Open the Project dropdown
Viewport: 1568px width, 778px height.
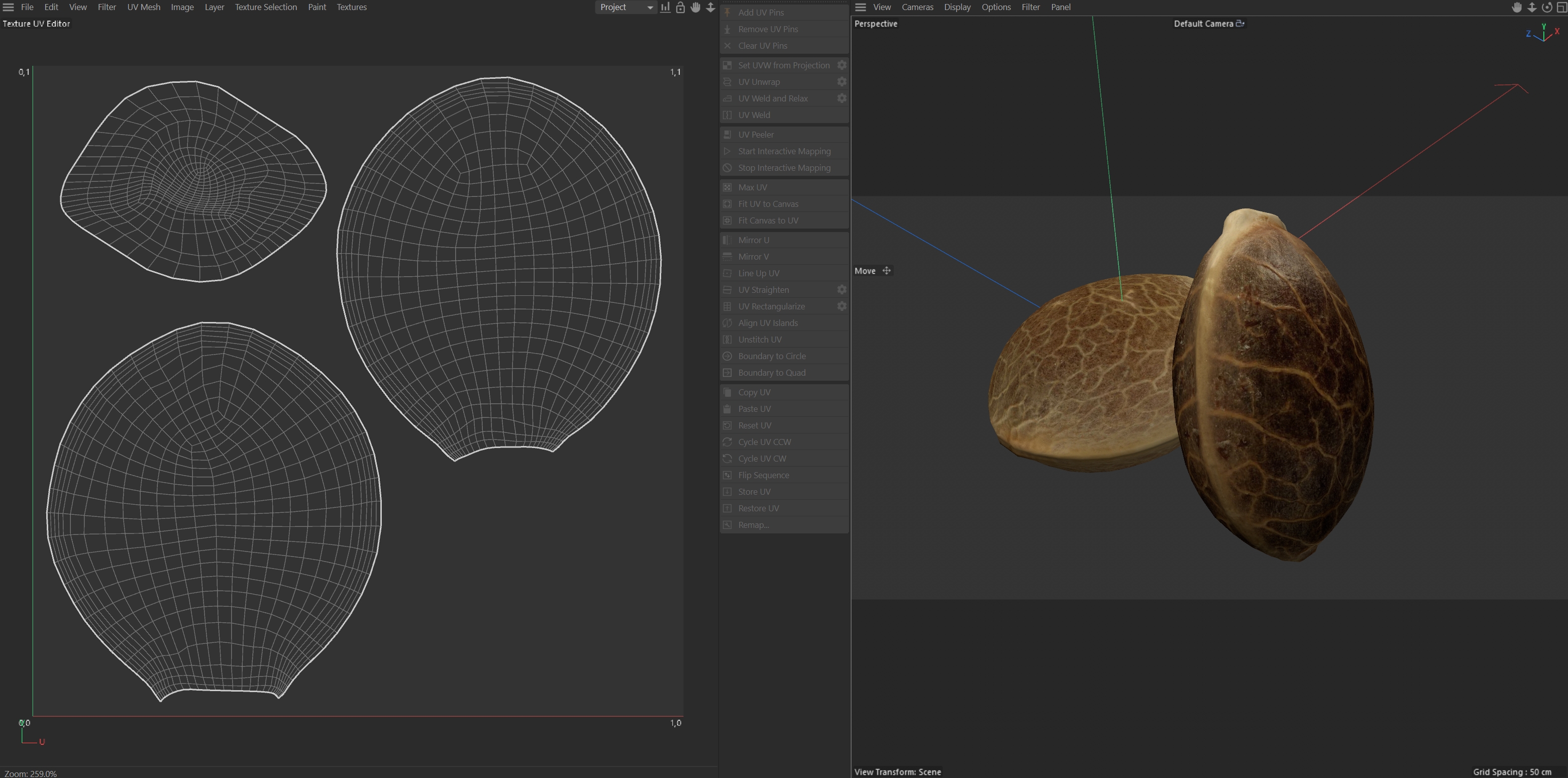(x=625, y=8)
